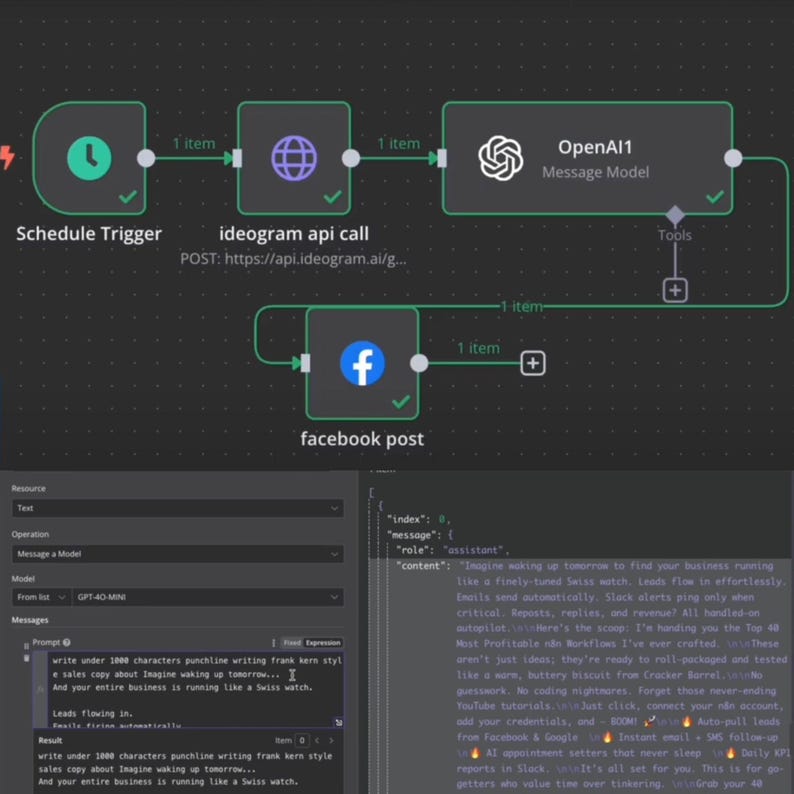Click the "role" key in the JSON output

415,550
